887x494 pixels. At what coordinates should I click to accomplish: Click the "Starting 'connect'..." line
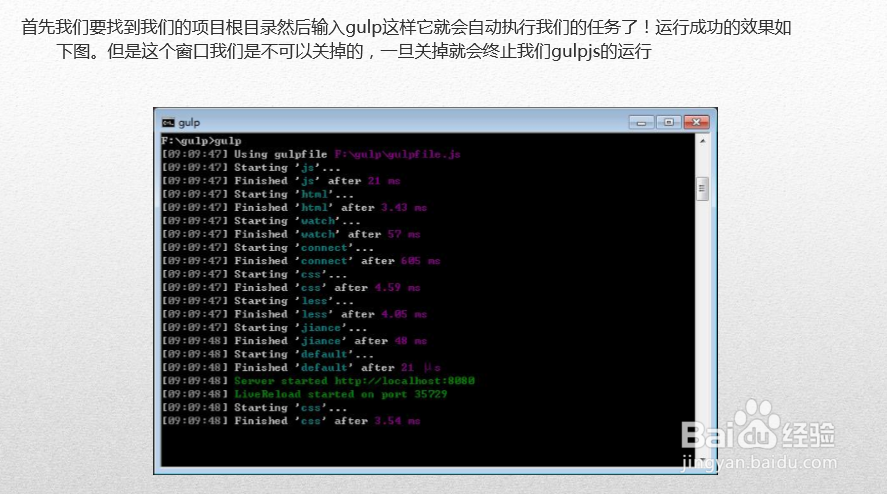pyautogui.click(x=268, y=247)
